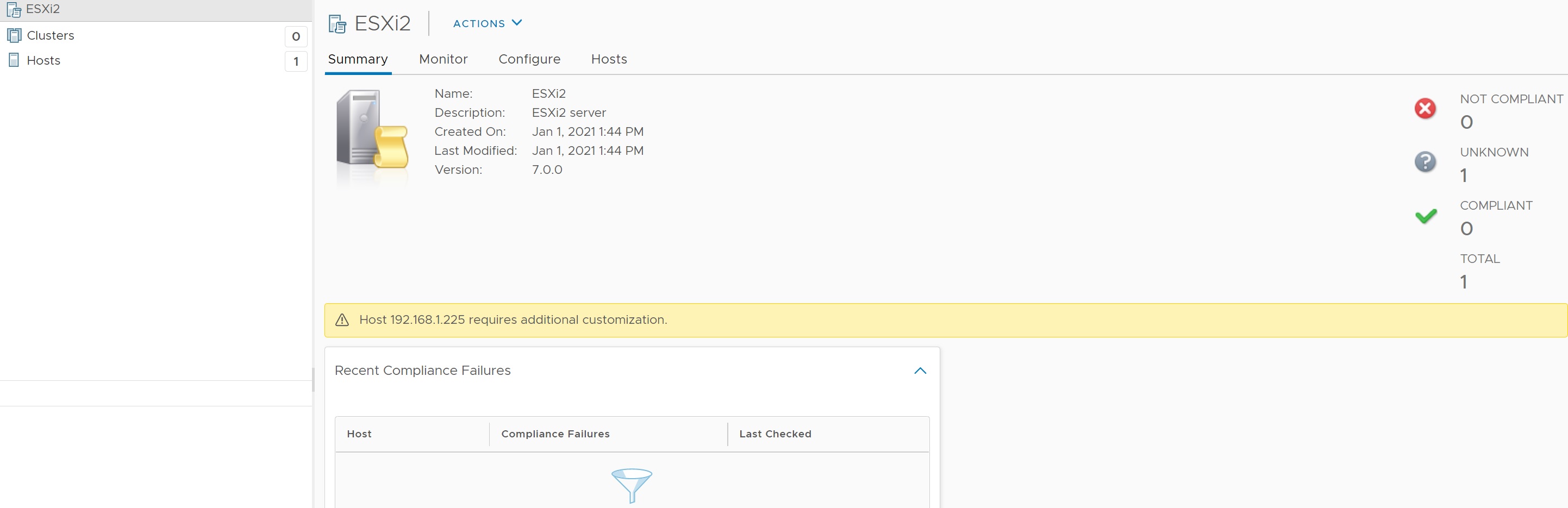Click the warning triangle icon in yellow banner

(342, 320)
